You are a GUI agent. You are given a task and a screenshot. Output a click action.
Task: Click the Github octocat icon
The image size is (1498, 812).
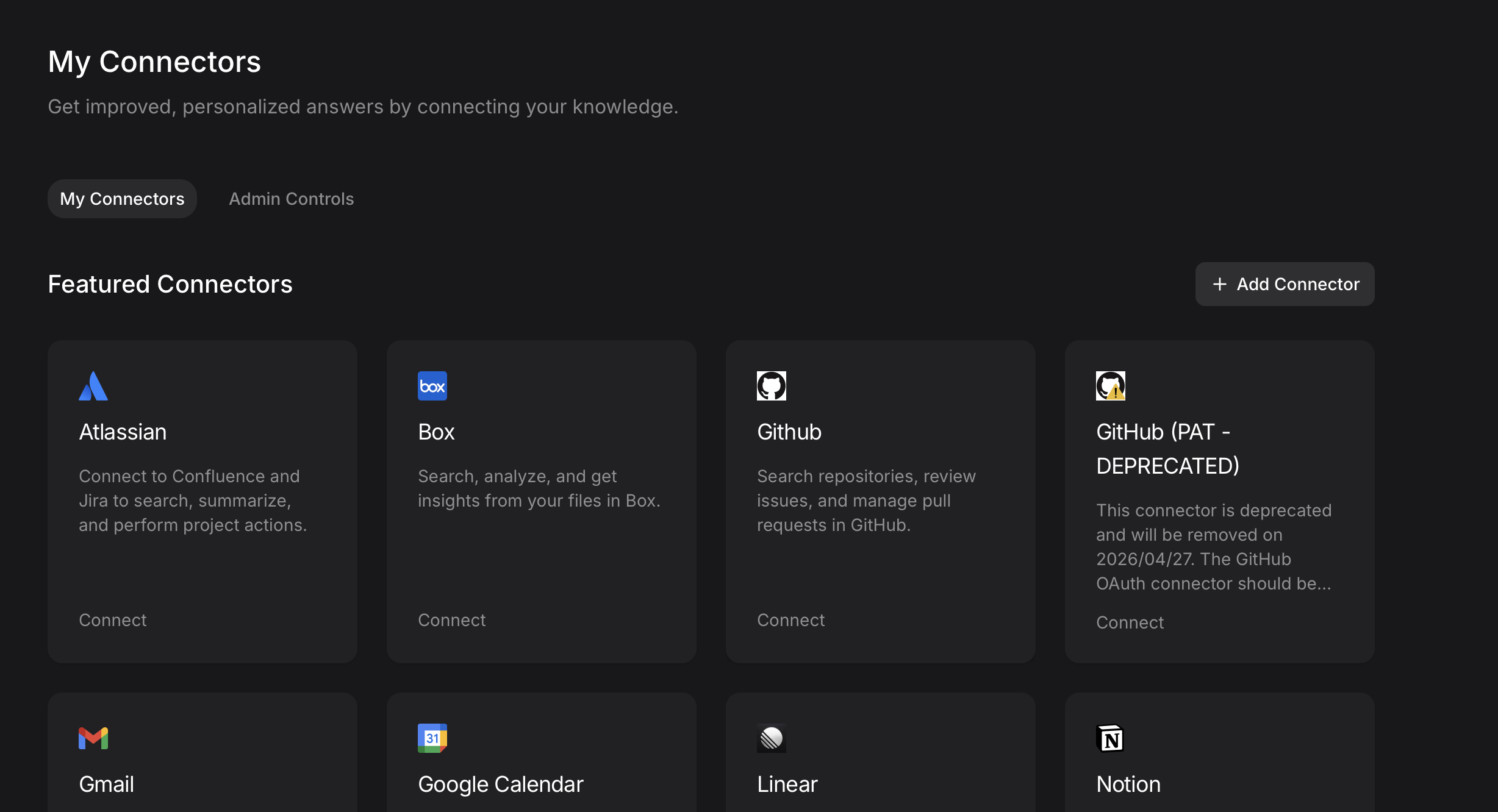(x=772, y=386)
